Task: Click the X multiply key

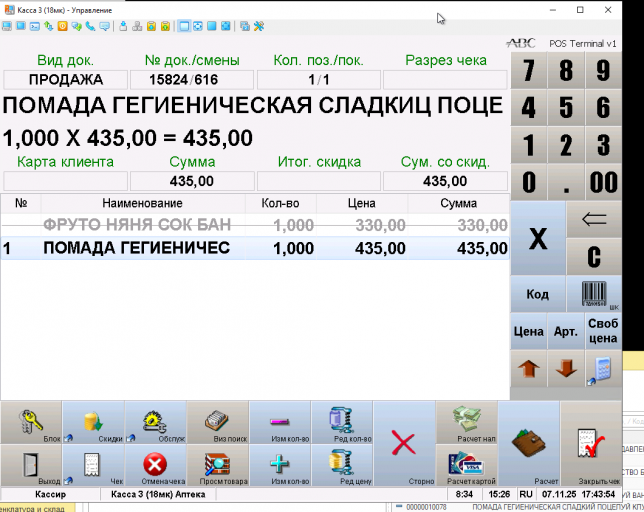Action: 538,238
